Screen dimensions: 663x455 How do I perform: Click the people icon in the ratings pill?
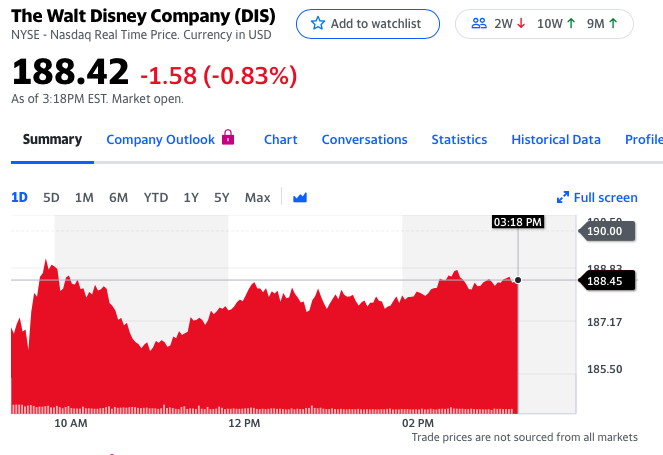(x=478, y=24)
